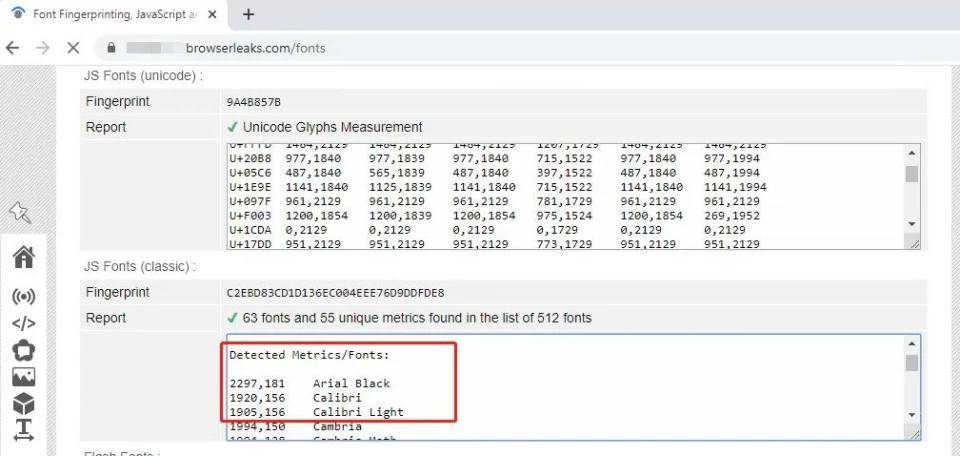This screenshot has height=456, width=960.
Task: Click the resize handle of classic fonts box
Action: (914, 434)
